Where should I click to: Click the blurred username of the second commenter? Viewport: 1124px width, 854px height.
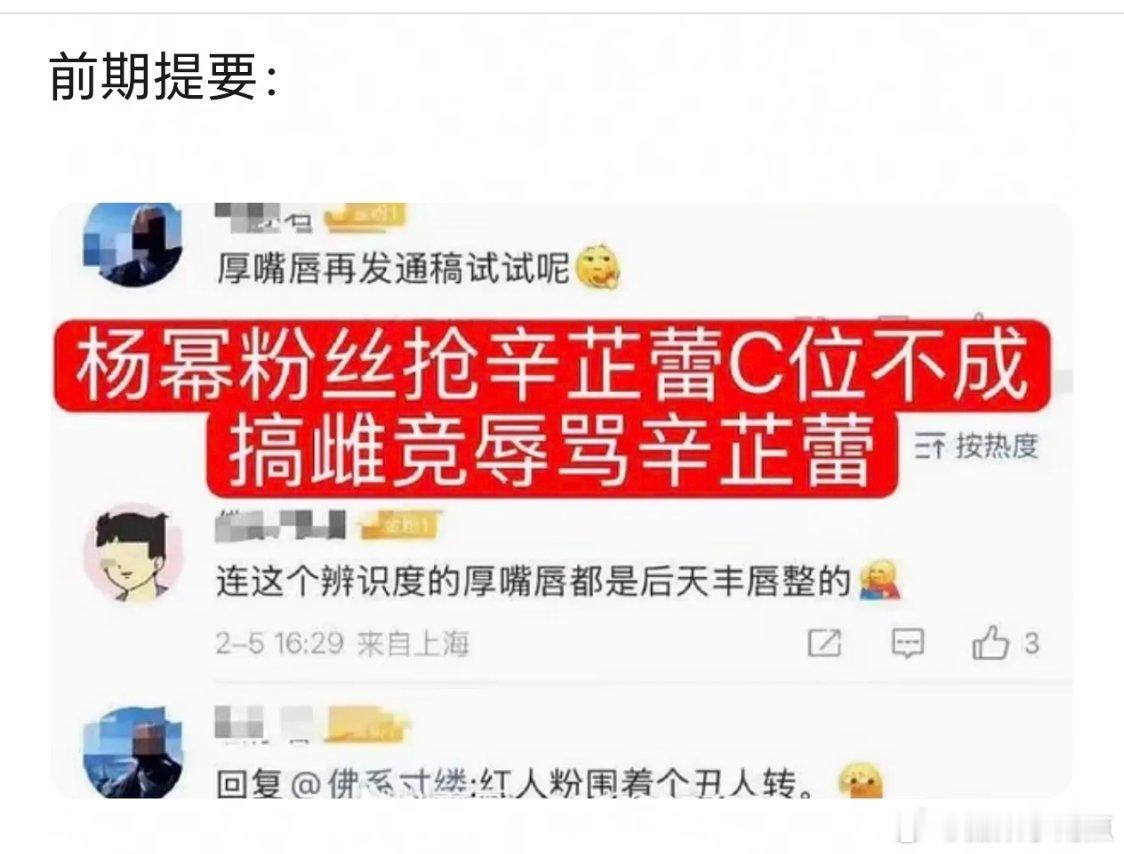[280, 525]
